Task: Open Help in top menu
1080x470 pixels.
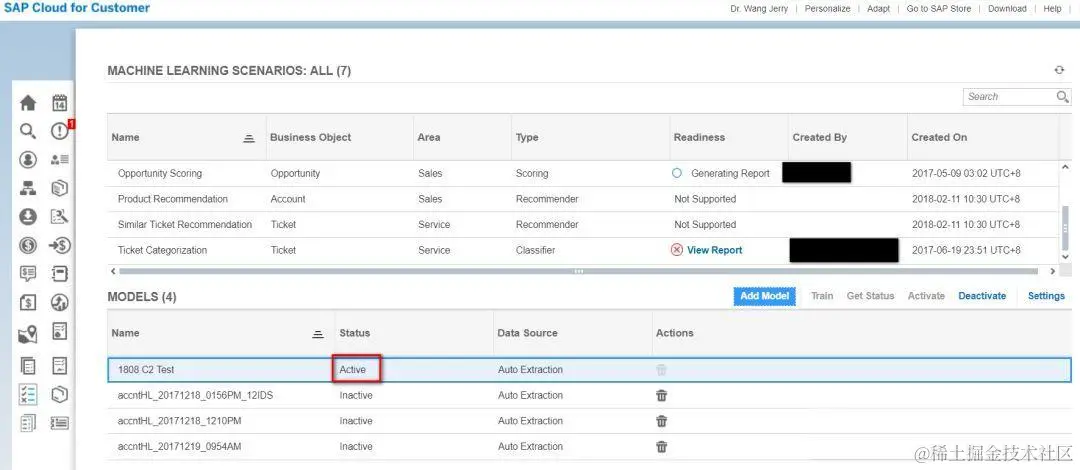Action: 1052,9
